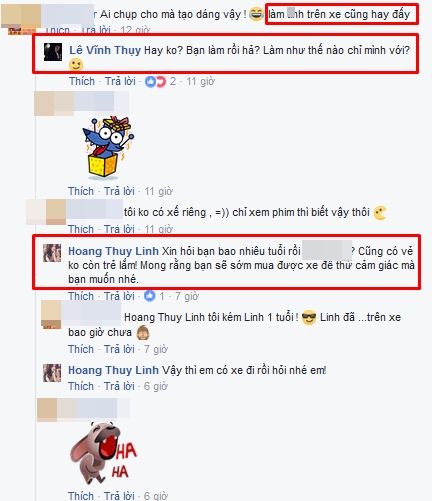Click the 6 giờ timestamp of Hoang Thuy Linh's reply

156,386
